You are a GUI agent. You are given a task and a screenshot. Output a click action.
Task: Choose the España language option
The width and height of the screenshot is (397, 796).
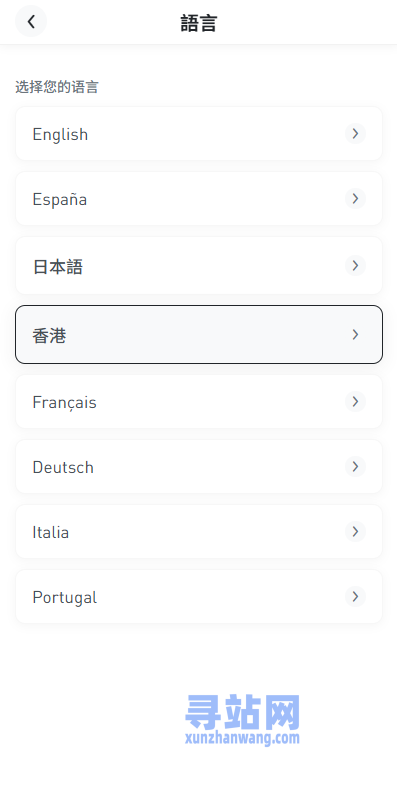coord(199,198)
